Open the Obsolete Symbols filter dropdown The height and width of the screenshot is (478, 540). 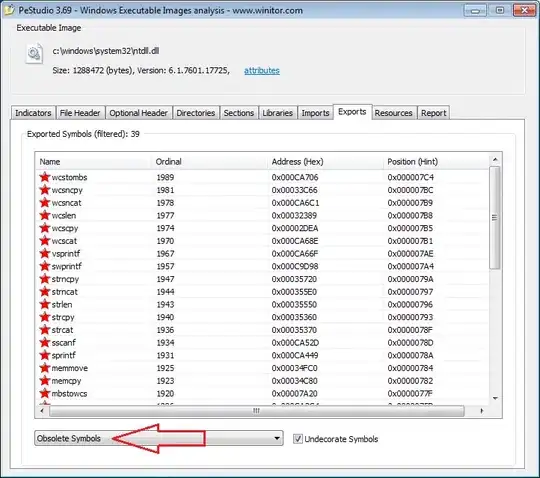[x=159, y=438]
